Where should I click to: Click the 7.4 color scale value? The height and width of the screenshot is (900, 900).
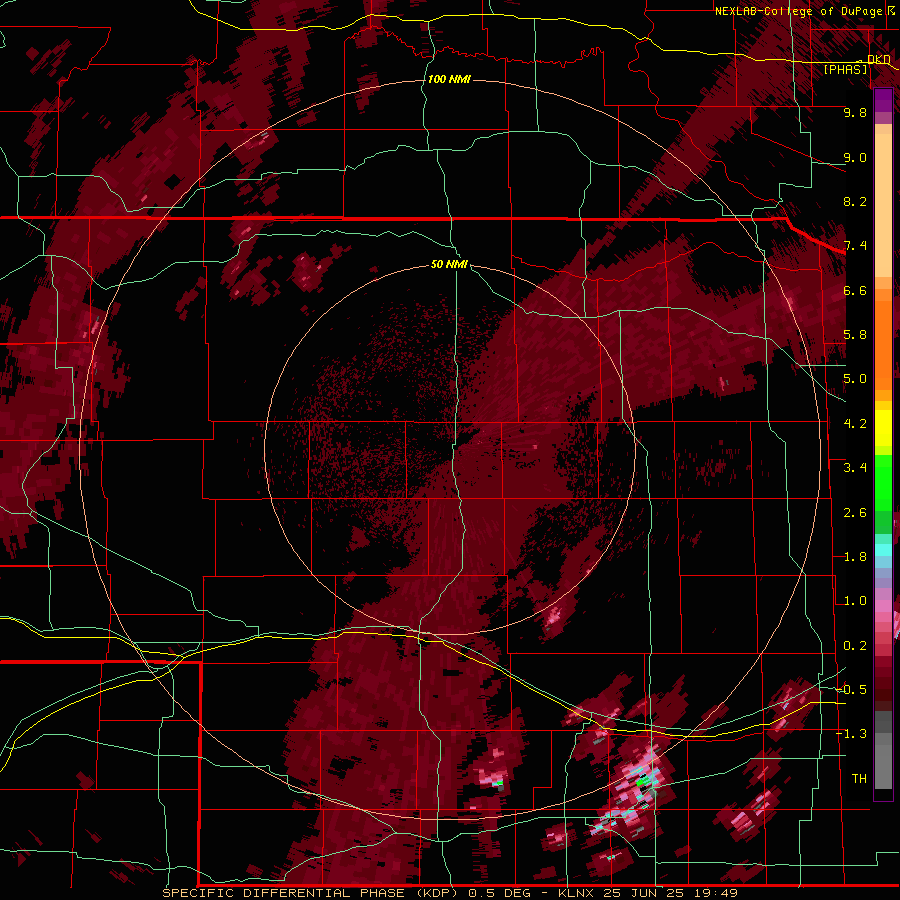855,246
